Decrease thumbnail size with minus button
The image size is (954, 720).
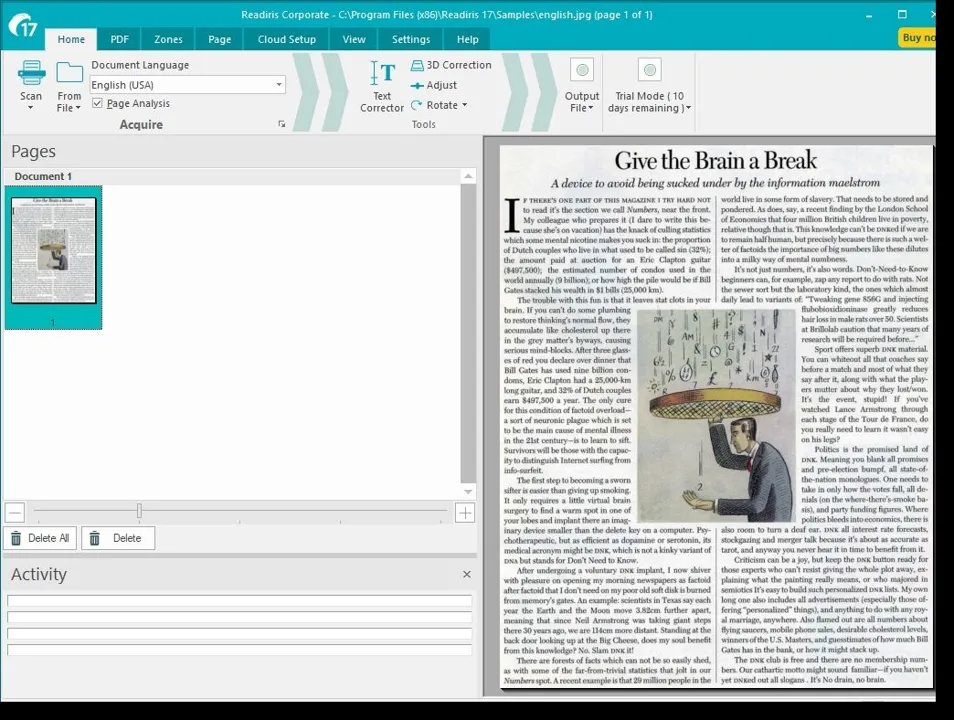15,512
